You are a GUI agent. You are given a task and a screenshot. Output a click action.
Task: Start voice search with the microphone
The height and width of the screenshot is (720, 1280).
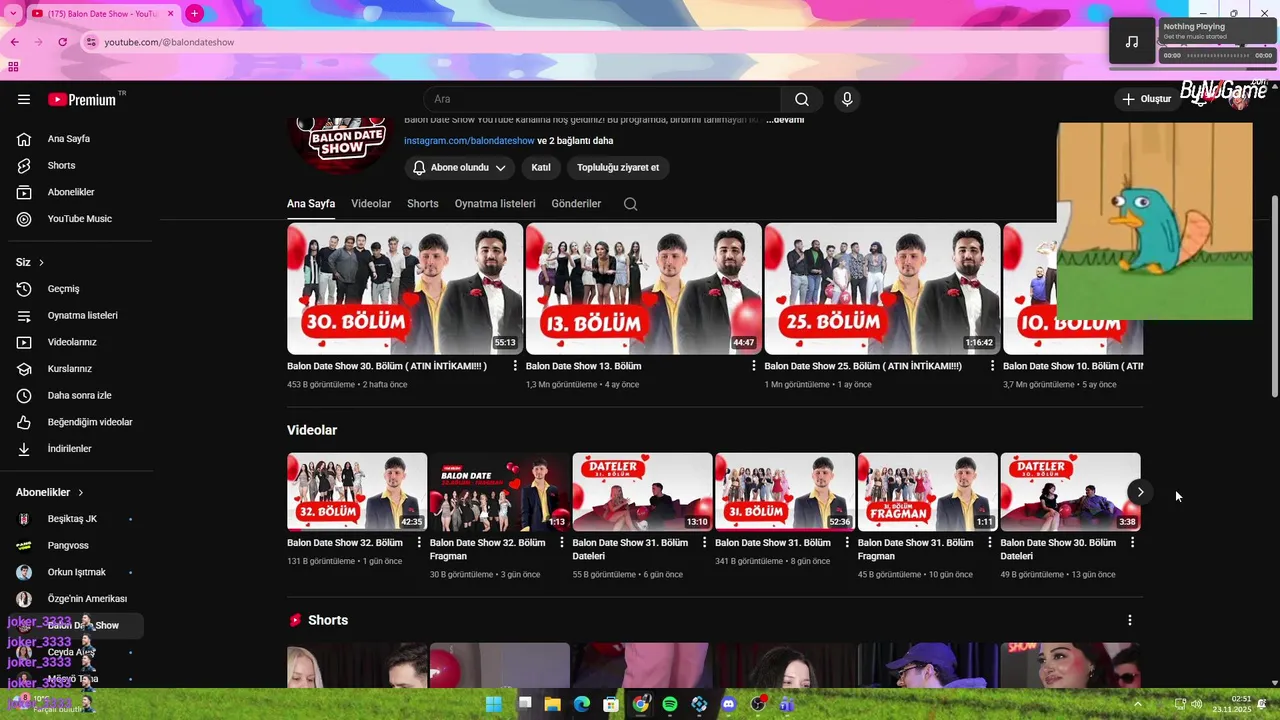[x=847, y=99]
